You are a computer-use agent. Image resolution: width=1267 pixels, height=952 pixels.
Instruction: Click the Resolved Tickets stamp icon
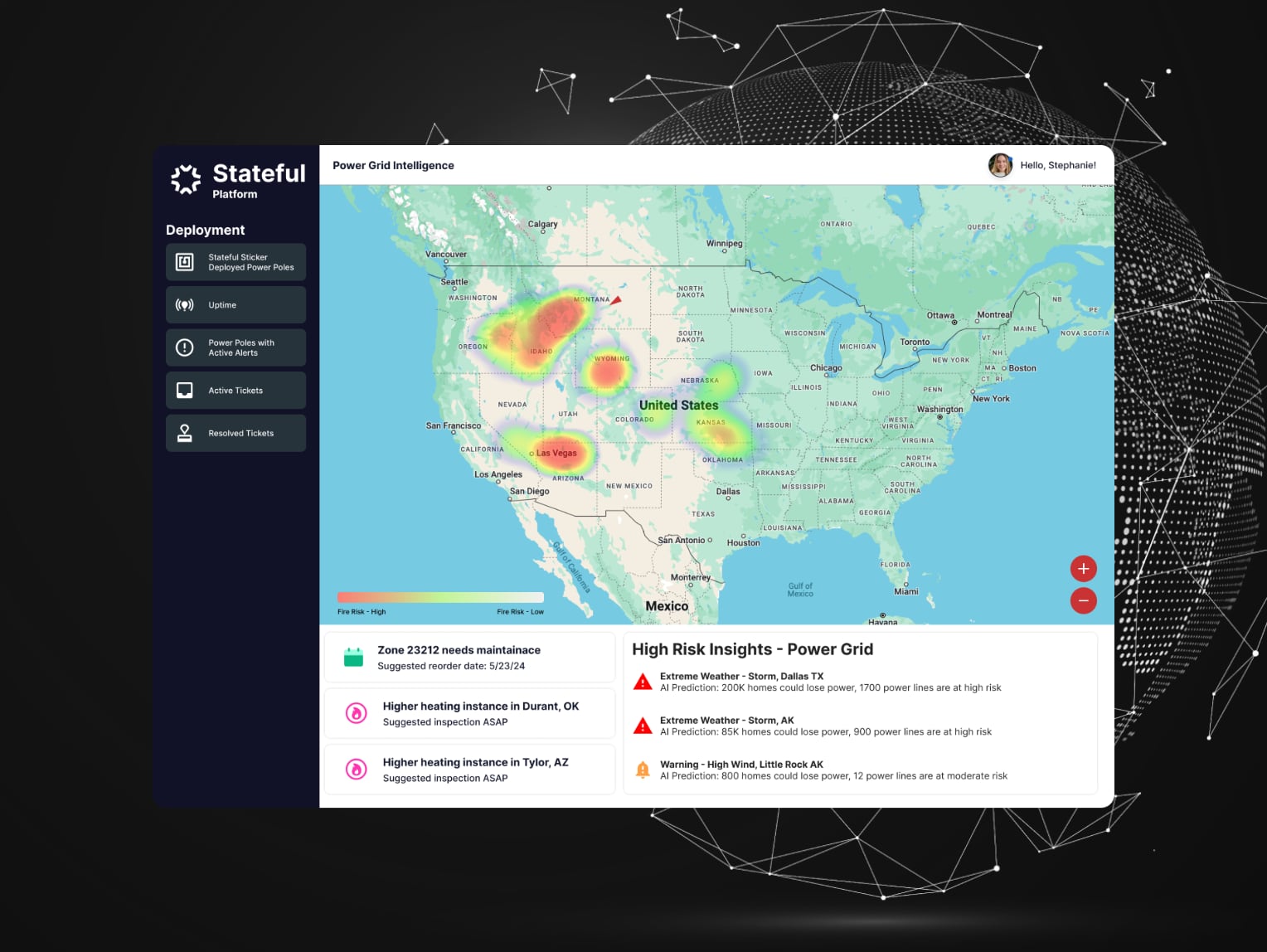coord(185,433)
